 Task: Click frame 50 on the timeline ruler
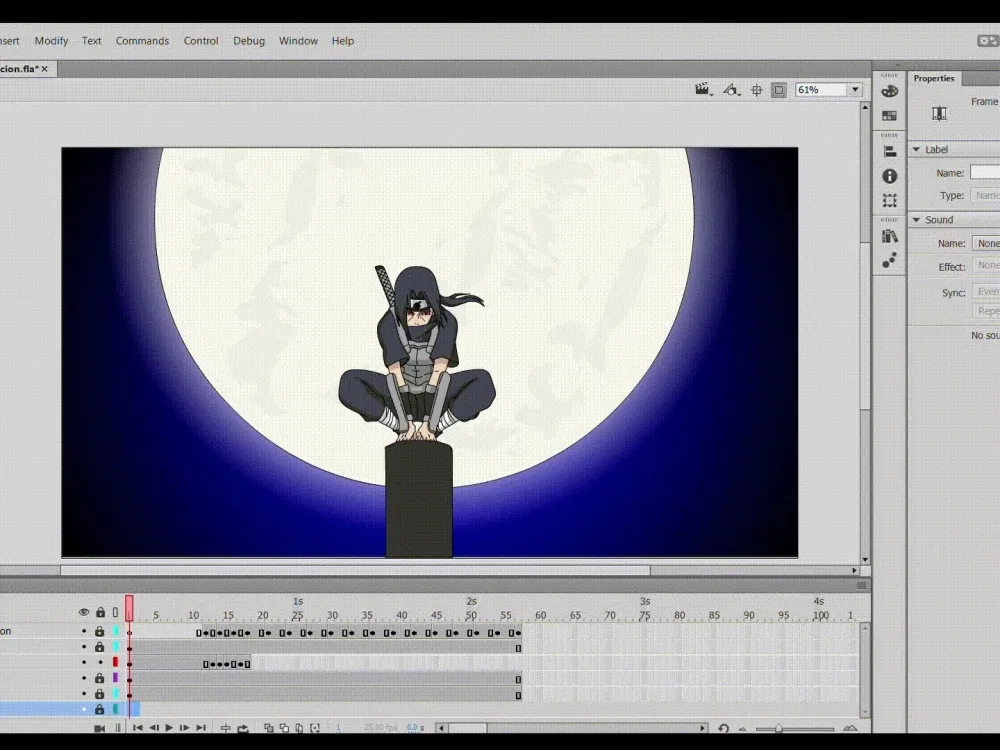[471, 615]
